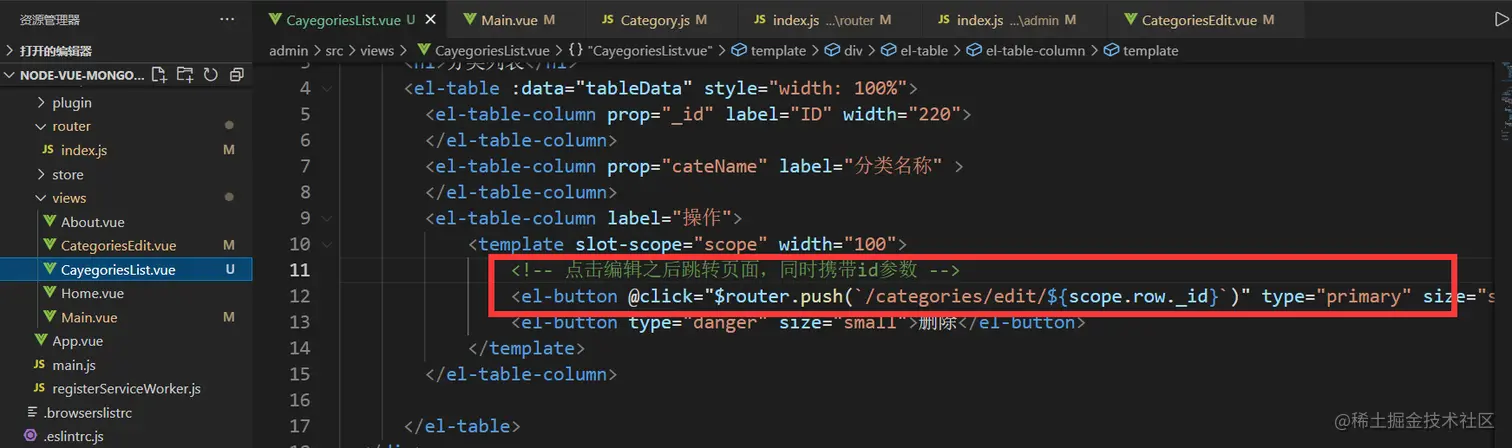Screen dimensions: 1512x448
Task: Close the CayegoriesList.vue editor tab
Action: [430, 20]
